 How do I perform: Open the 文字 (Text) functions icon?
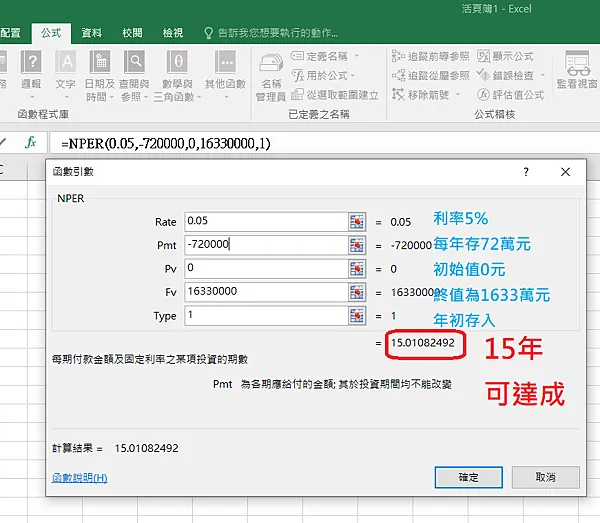[65, 62]
